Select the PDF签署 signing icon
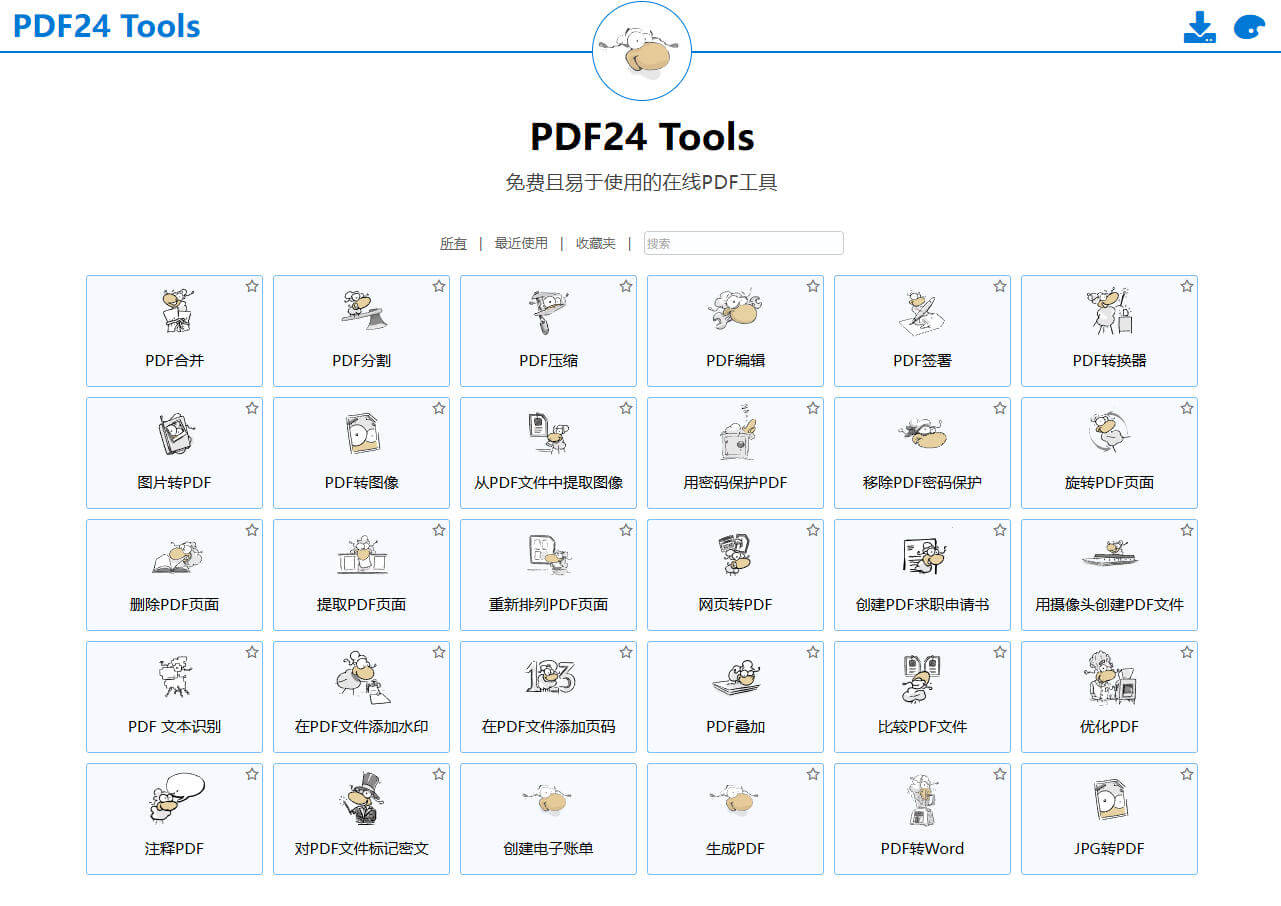The width and height of the screenshot is (1281, 906). tap(922, 311)
